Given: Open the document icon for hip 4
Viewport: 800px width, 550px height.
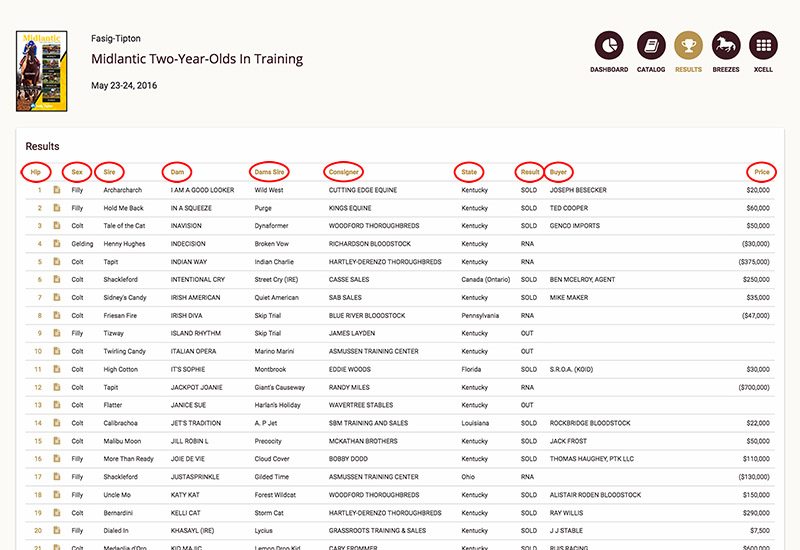Looking at the screenshot, I should click(57, 243).
